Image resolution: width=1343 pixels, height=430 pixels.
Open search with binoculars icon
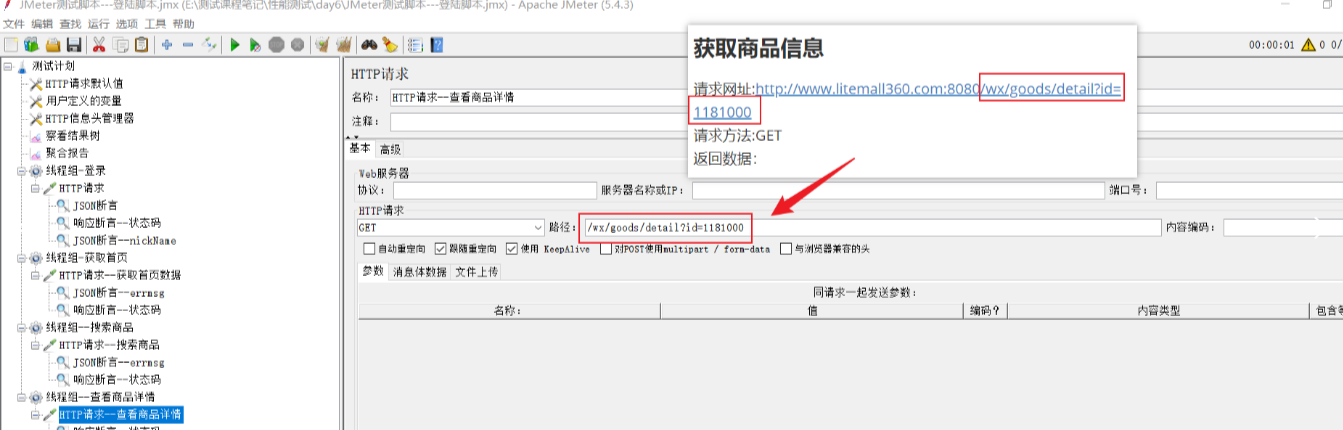[369, 44]
